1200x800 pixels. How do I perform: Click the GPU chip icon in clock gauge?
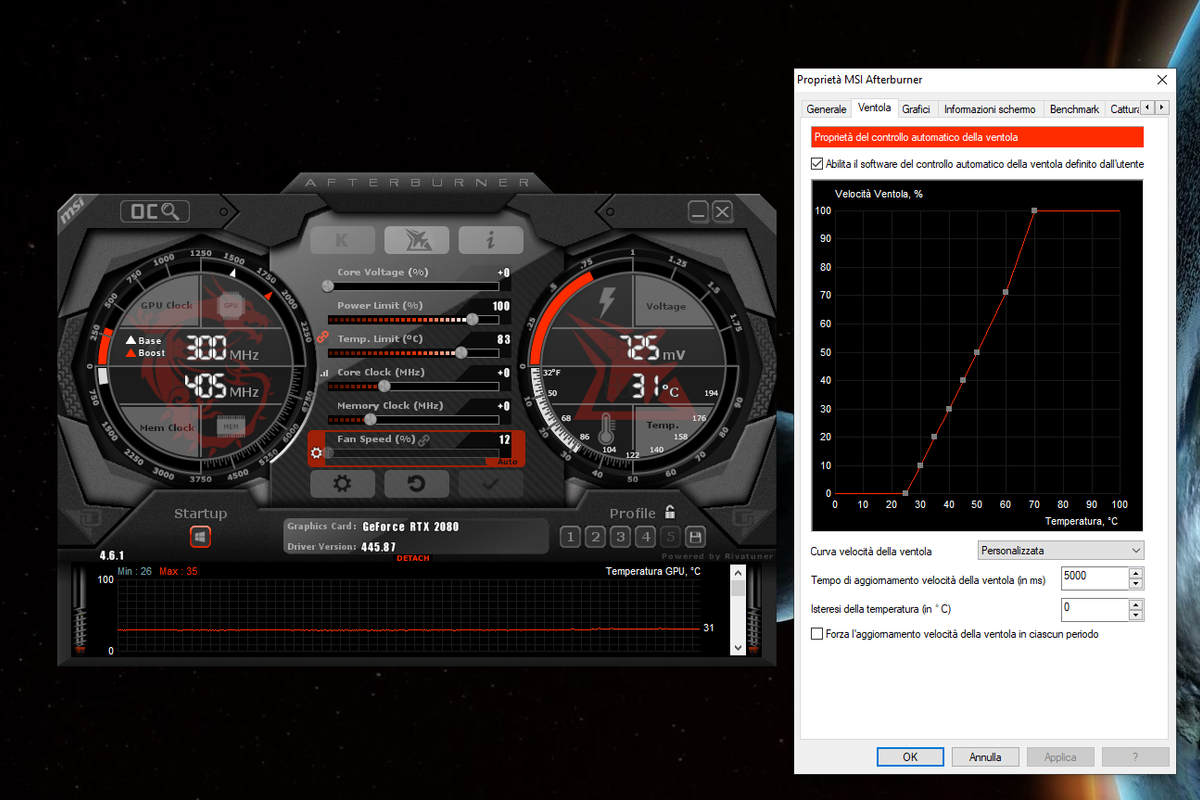pyautogui.click(x=231, y=304)
